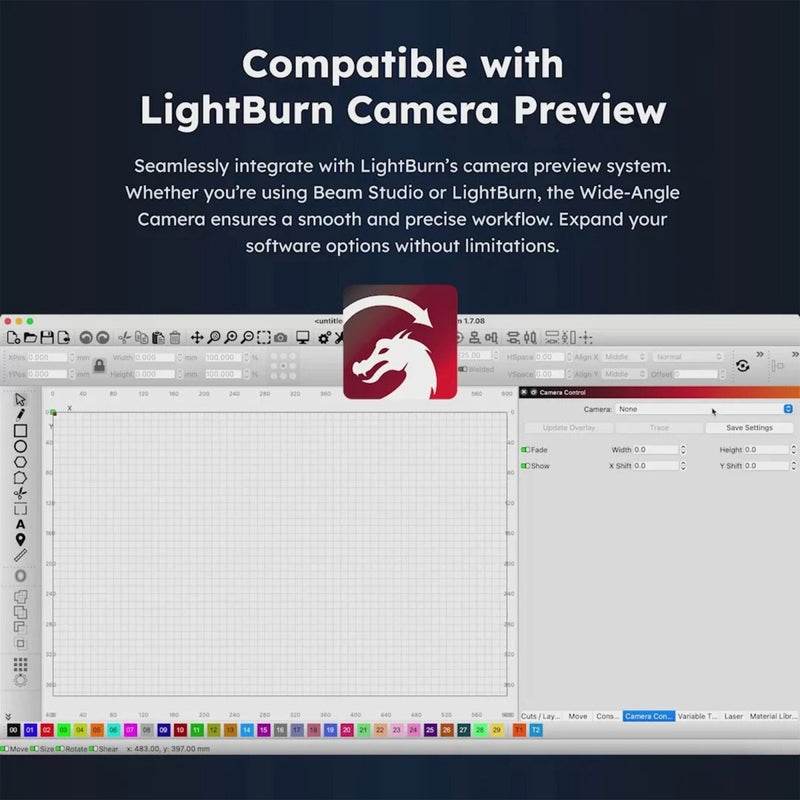This screenshot has height=800, width=800.
Task: Toggle the Welded text switch
Action: point(463,369)
